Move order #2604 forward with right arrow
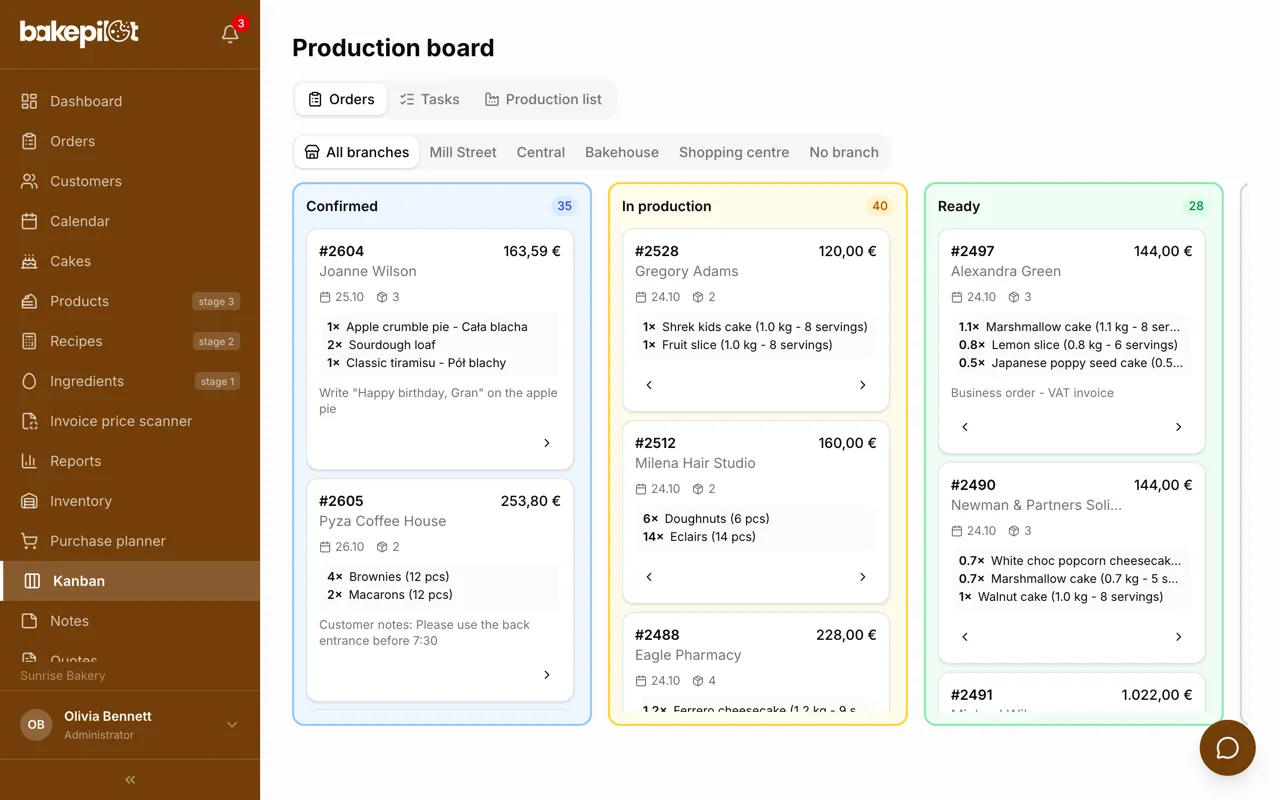 click(547, 443)
